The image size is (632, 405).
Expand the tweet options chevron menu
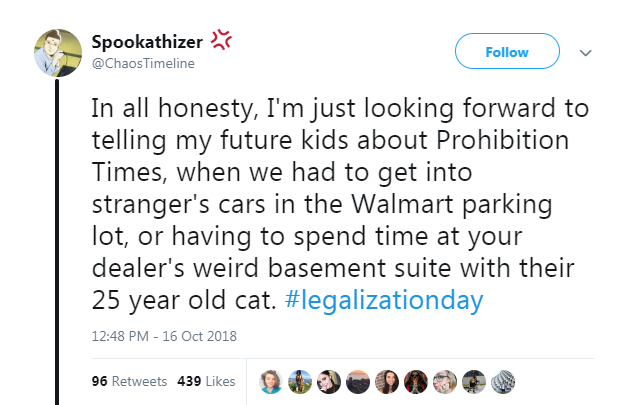[586, 52]
